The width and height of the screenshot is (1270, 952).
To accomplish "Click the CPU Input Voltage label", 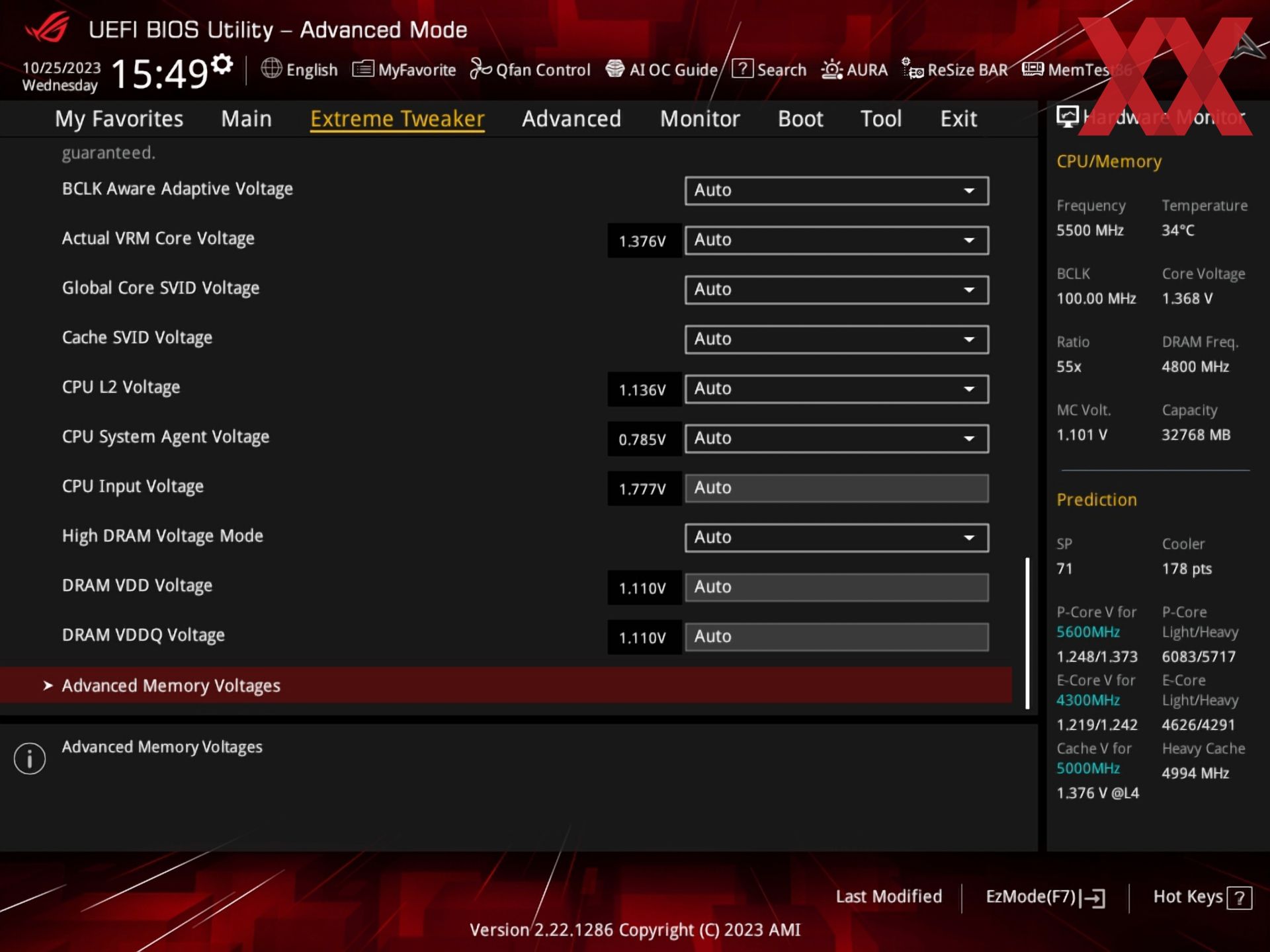I will pos(133,487).
